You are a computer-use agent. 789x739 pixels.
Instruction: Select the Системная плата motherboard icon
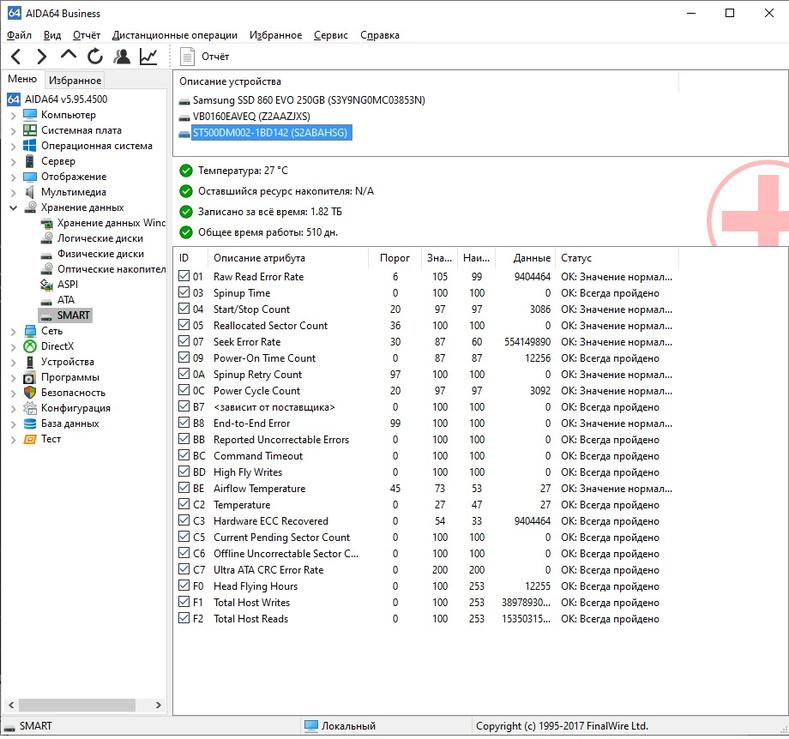tap(30, 130)
